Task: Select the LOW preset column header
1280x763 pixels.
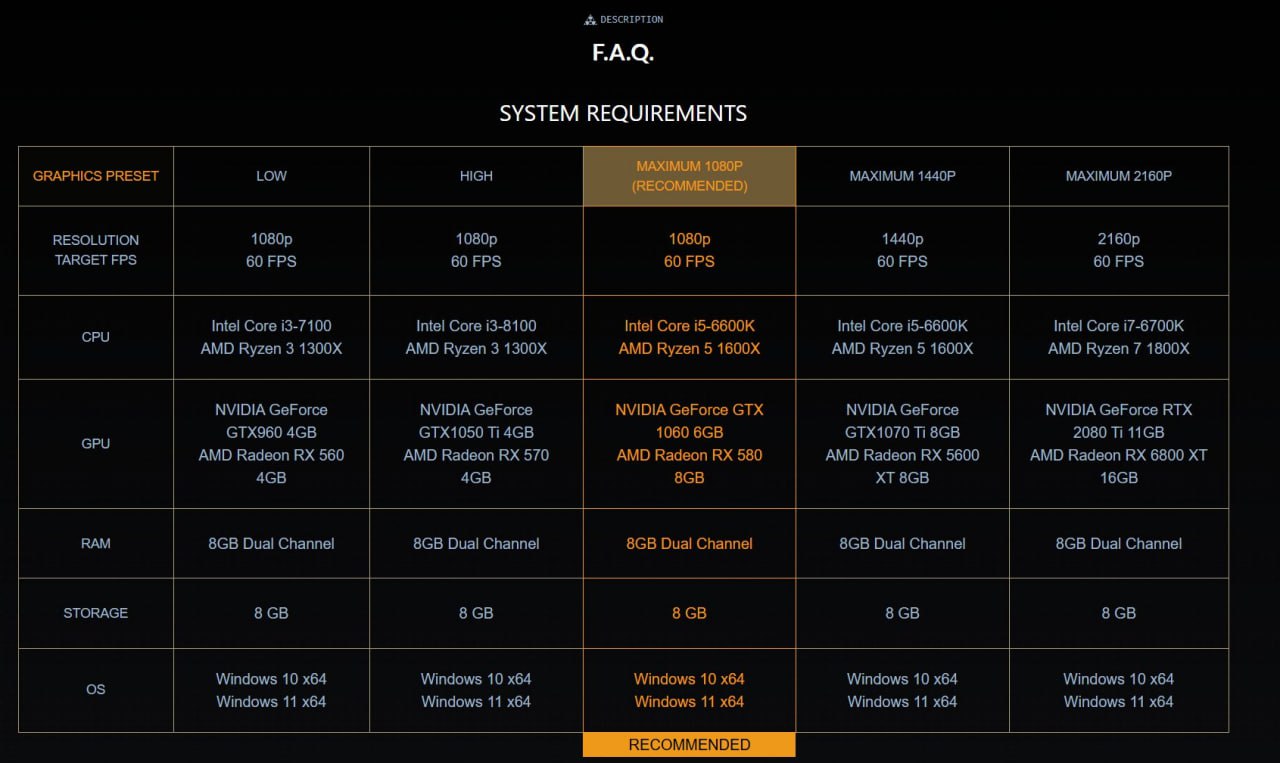Action: point(271,176)
